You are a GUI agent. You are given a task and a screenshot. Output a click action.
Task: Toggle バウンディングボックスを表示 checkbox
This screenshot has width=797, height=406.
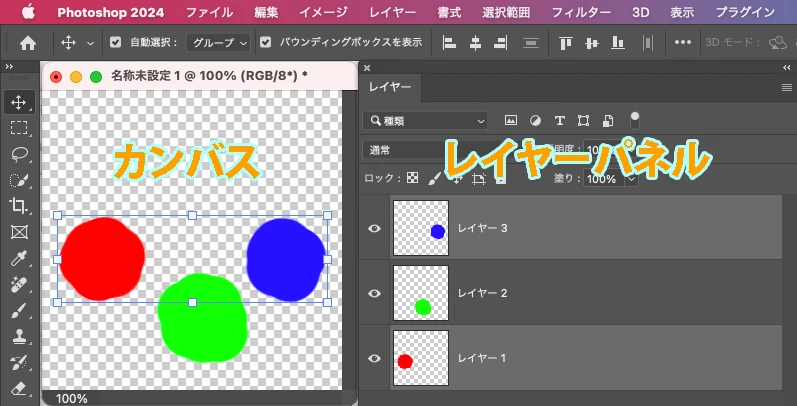(265, 43)
